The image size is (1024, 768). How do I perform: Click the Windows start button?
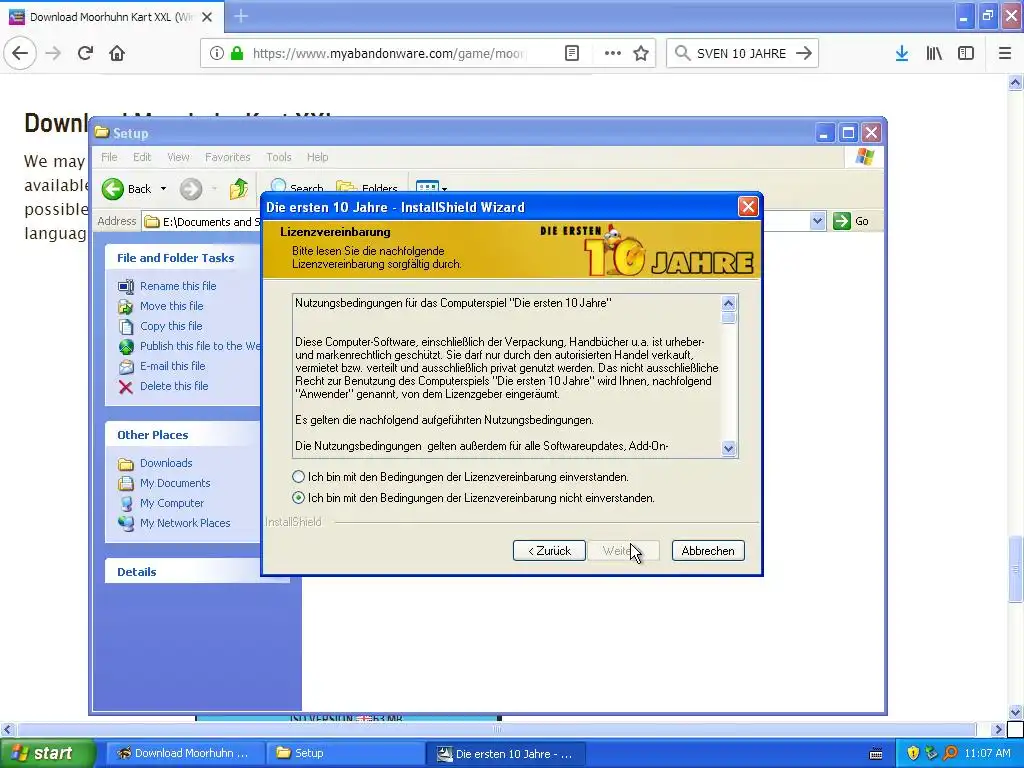(47, 753)
